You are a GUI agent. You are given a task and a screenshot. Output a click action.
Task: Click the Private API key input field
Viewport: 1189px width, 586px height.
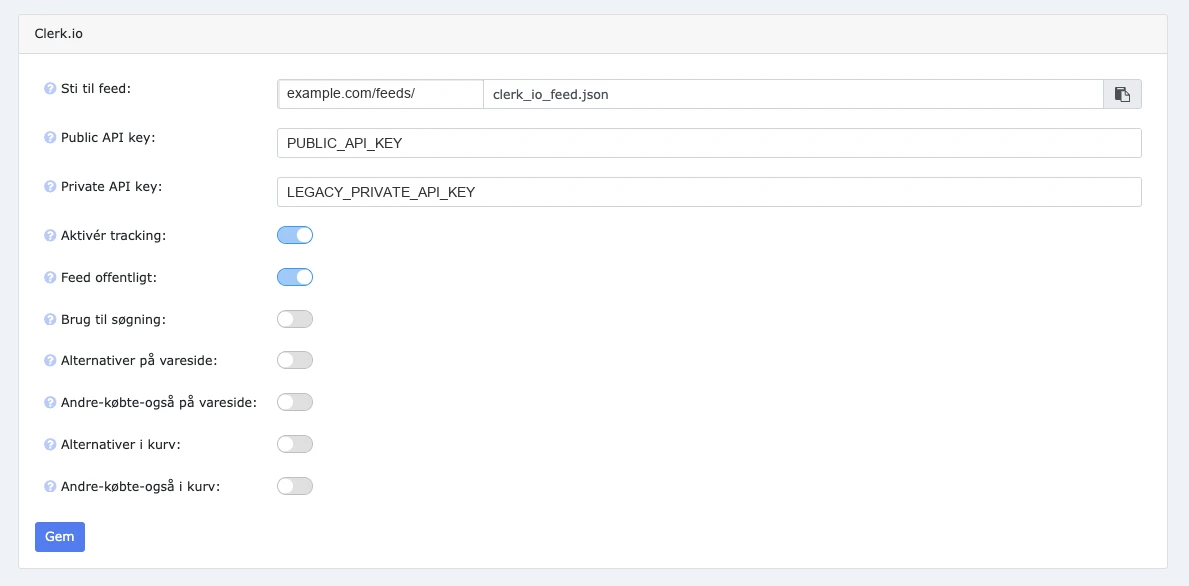(709, 192)
